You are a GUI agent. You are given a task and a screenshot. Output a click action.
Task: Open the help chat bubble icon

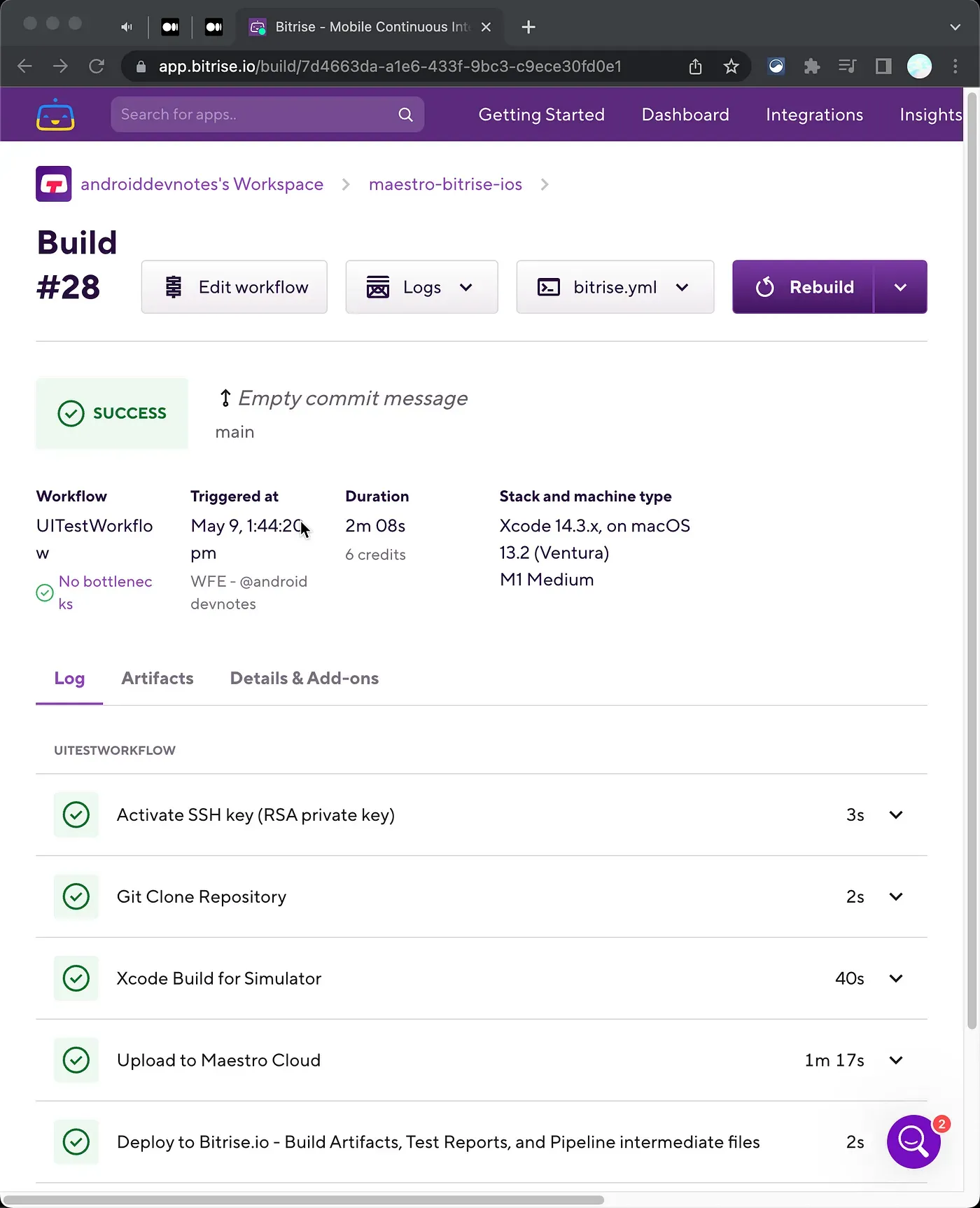[x=913, y=1141]
